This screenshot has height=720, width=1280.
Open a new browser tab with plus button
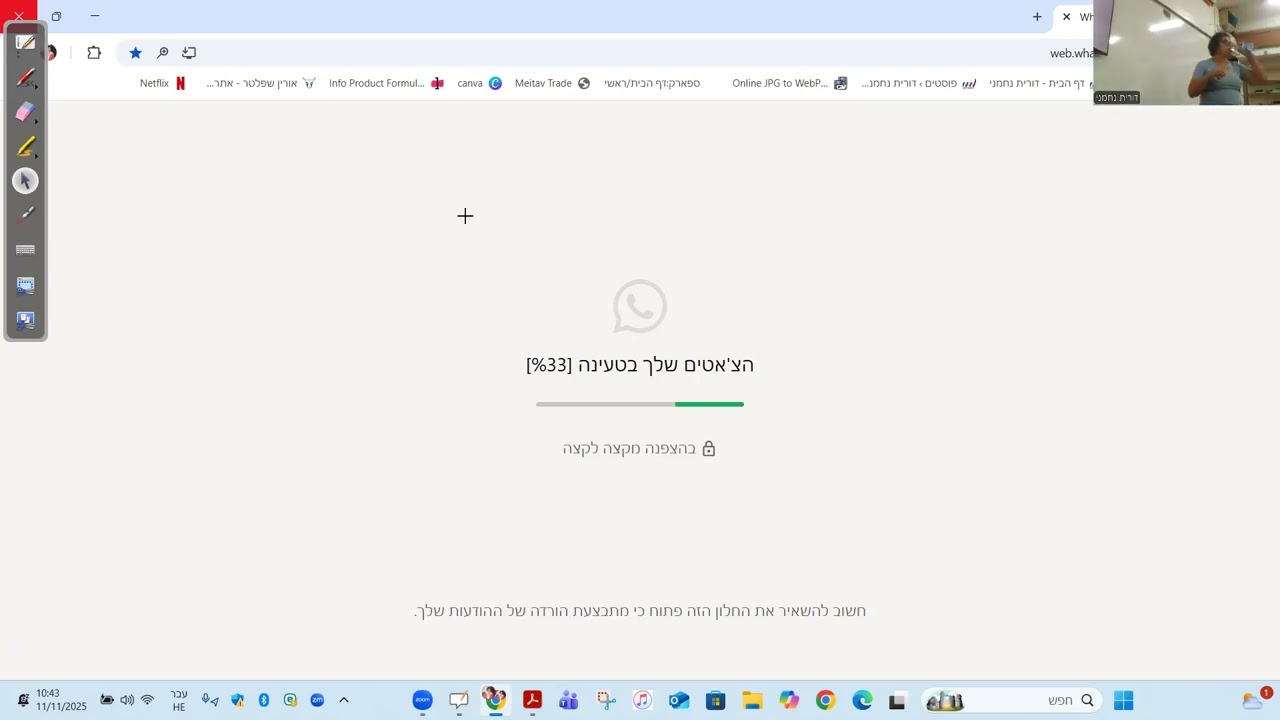(x=1037, y=17)
